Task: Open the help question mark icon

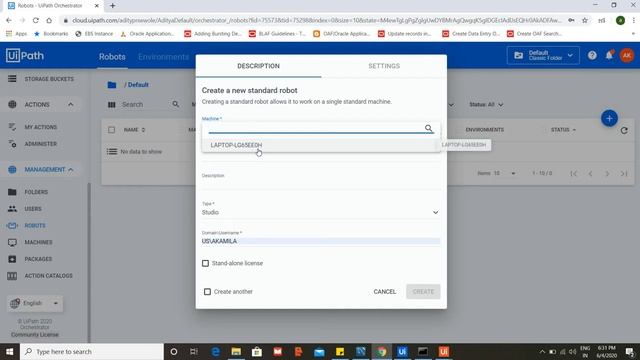Action: tap(592, 56)
